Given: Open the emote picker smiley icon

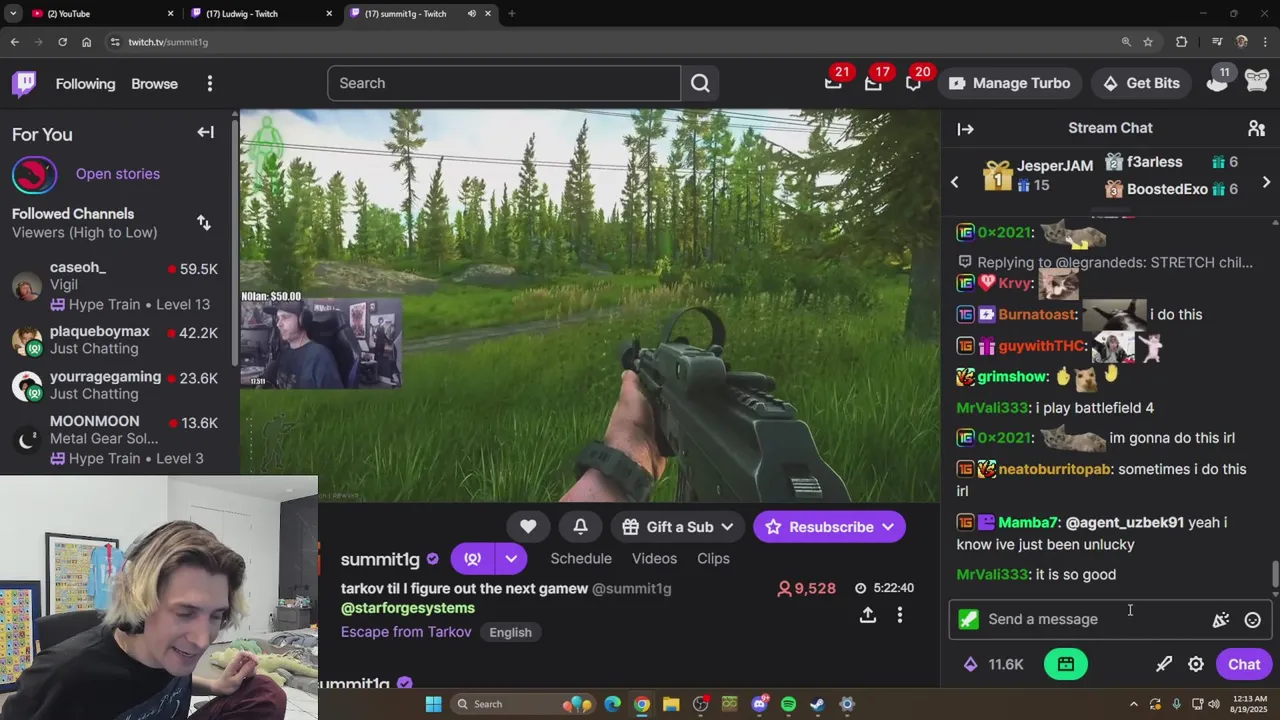Looking at the screenshot, I should click(x=1252, y=620).
